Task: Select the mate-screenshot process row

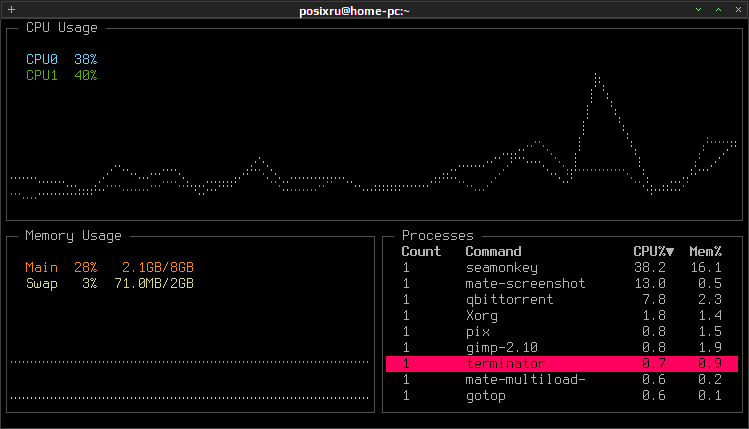Action: coord(562,284)
